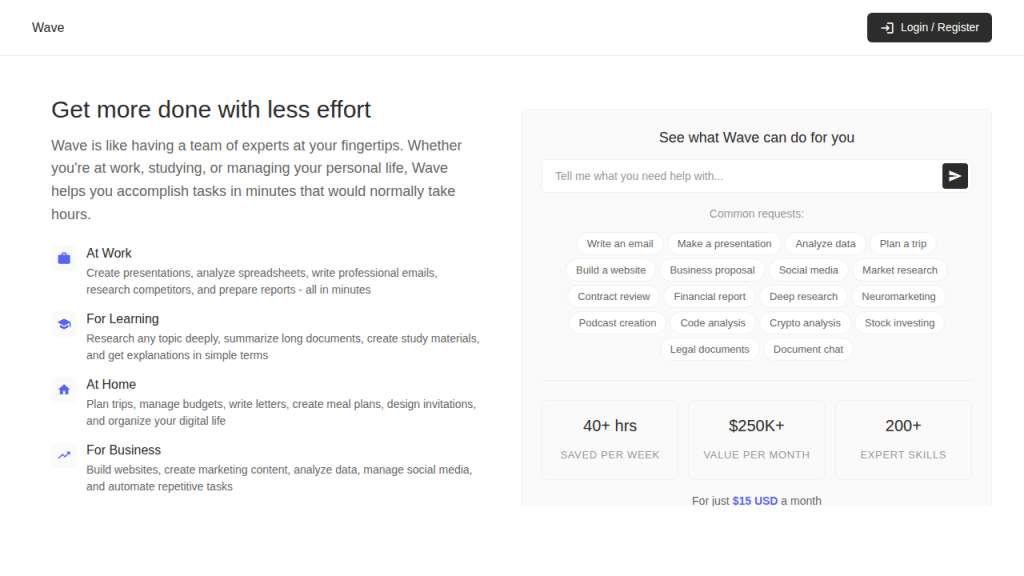Click the Login / Register button
1024x576 pixels.
coord(929,28)
